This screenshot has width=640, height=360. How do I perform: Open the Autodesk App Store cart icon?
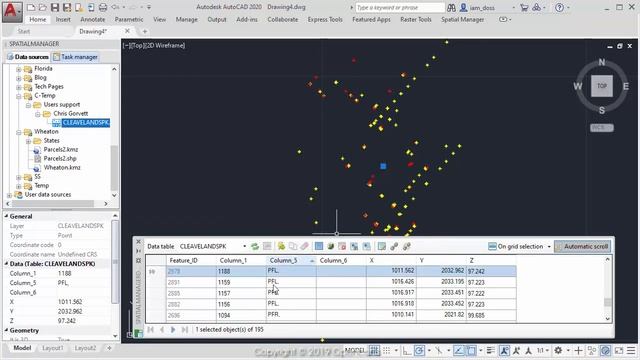tap(524, 8)
